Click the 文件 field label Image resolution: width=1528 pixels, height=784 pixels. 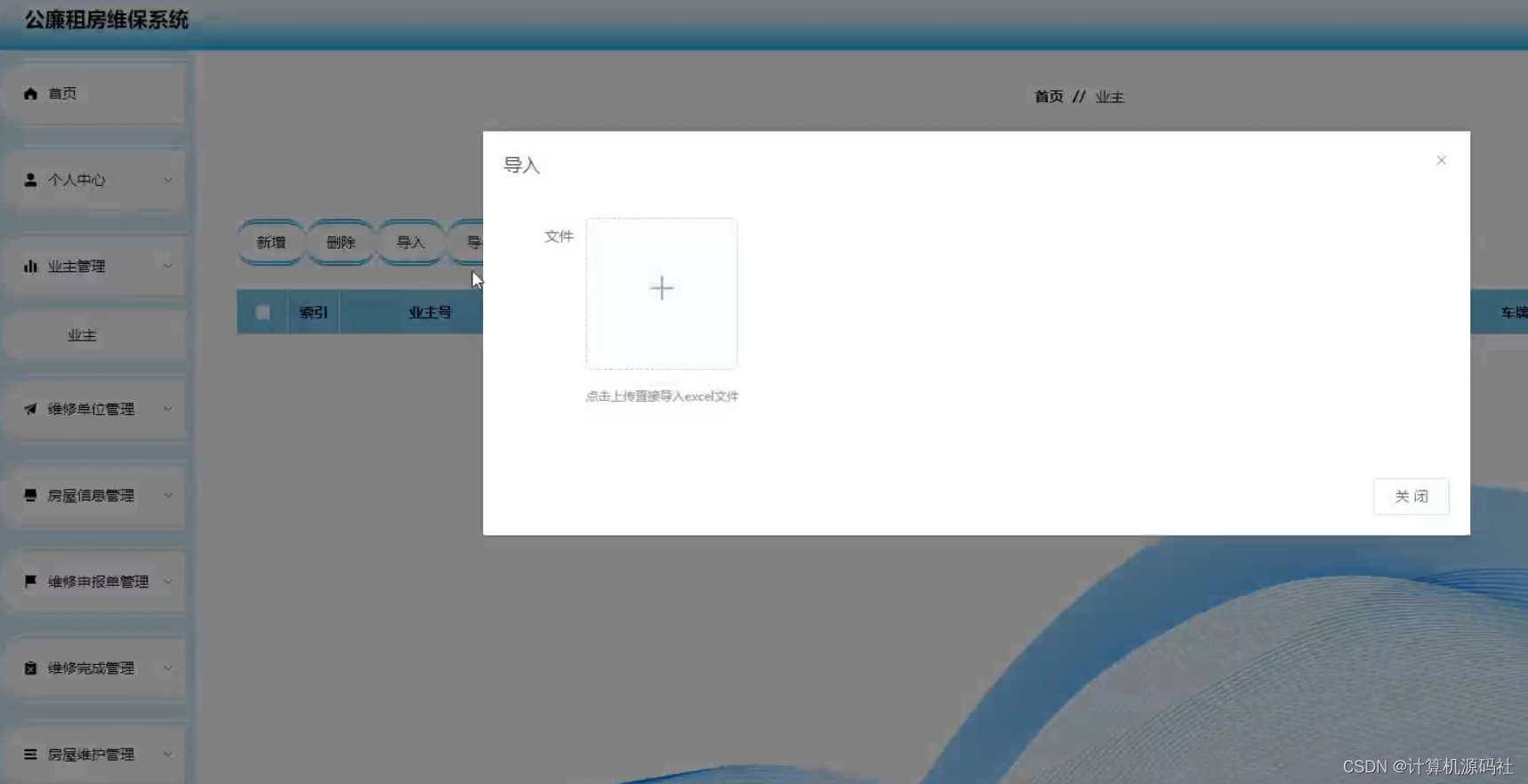pyautogui.click(x=559, y=236)
